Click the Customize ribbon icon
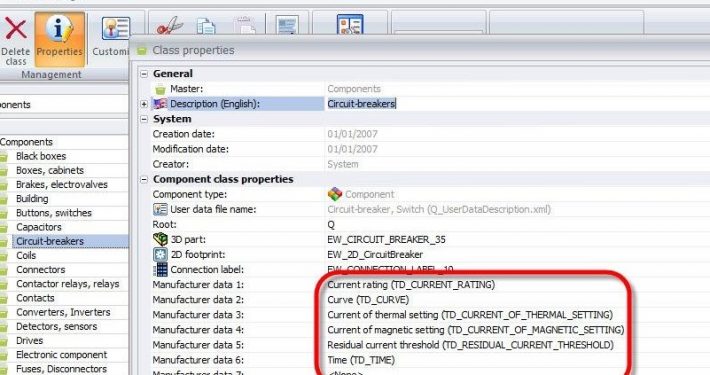 tap(115, 28)
